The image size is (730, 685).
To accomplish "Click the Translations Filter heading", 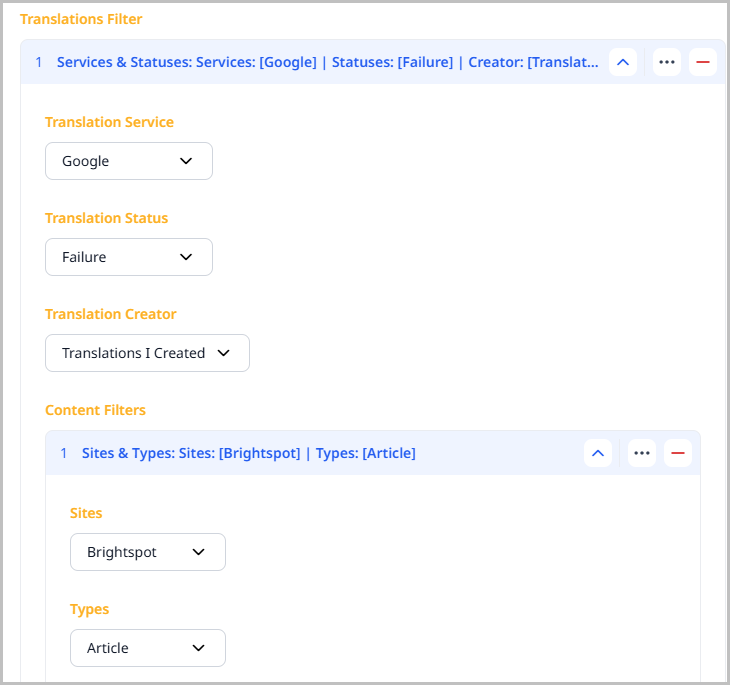I will (x=81, y=19).
